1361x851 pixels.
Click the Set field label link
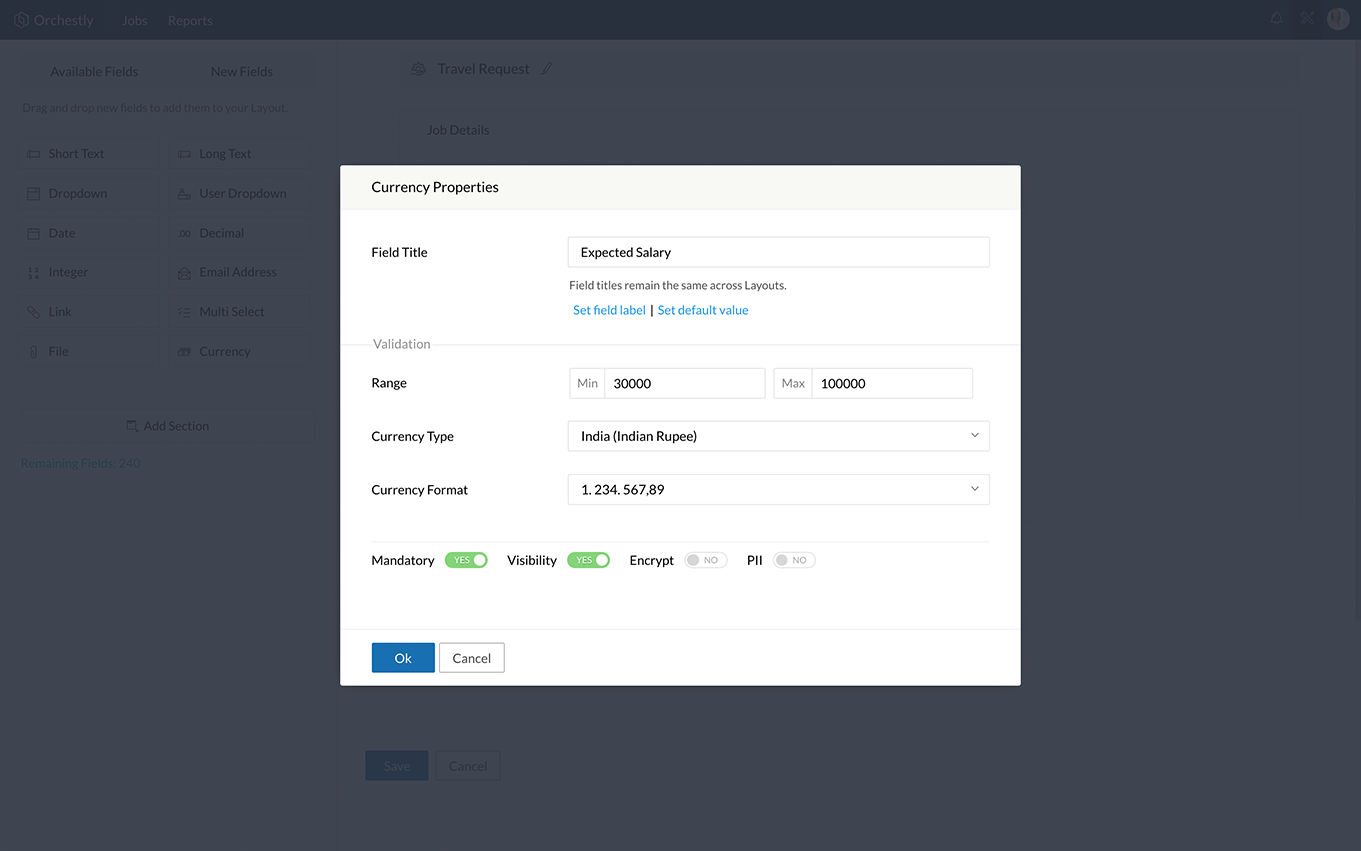(609, 310)
